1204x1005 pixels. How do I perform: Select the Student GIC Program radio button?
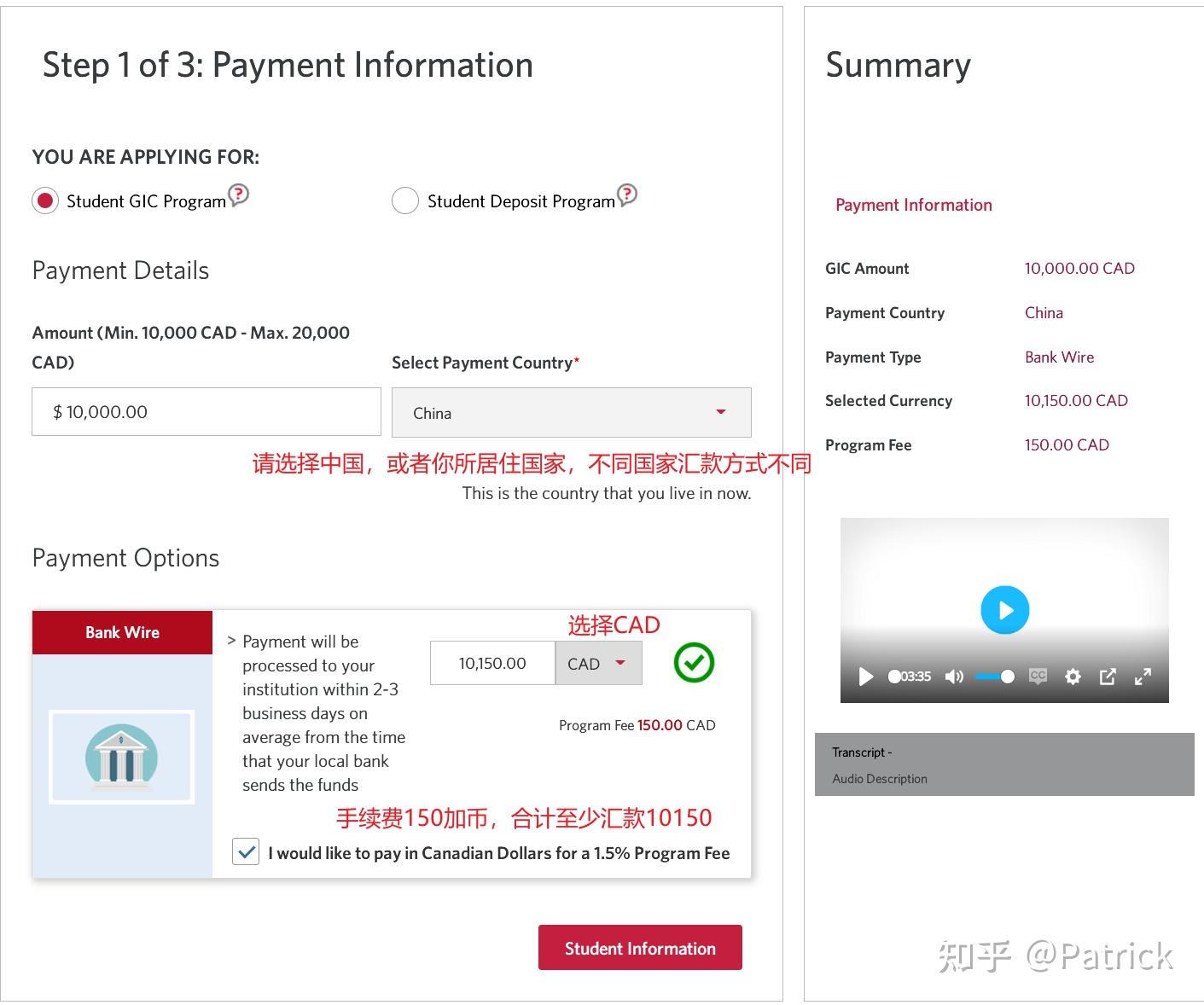(x=45, y=200)
